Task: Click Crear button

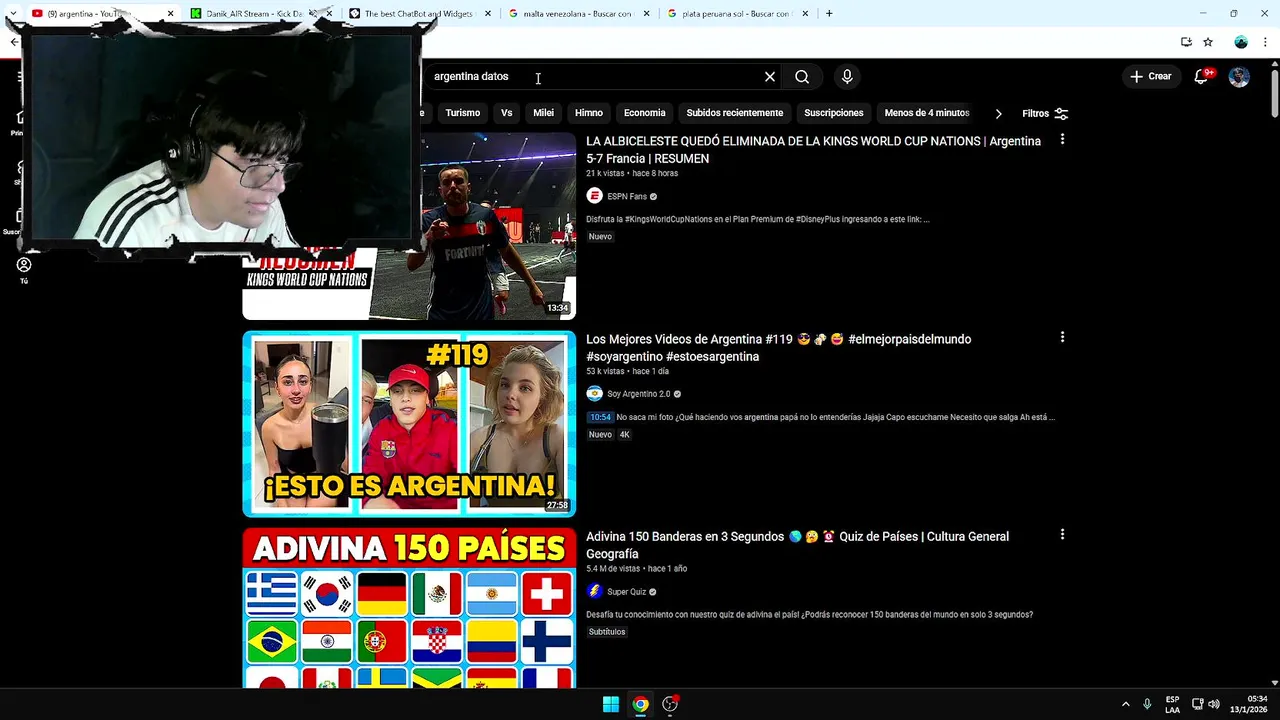Action: (1151, 77)
